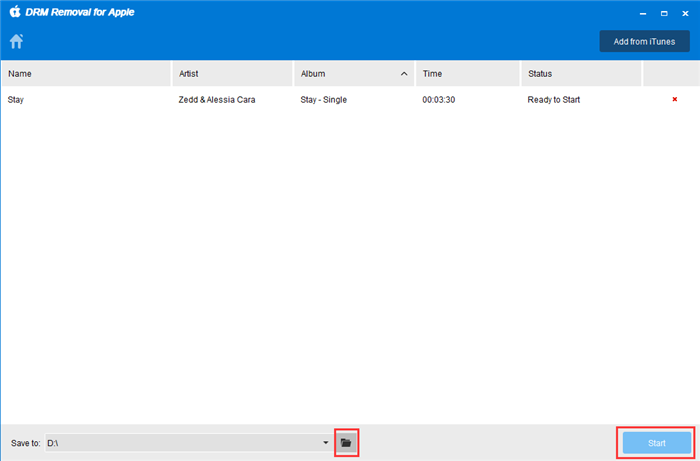
Task: Click the Apple logo in title bar
Action: pos(15,14)
